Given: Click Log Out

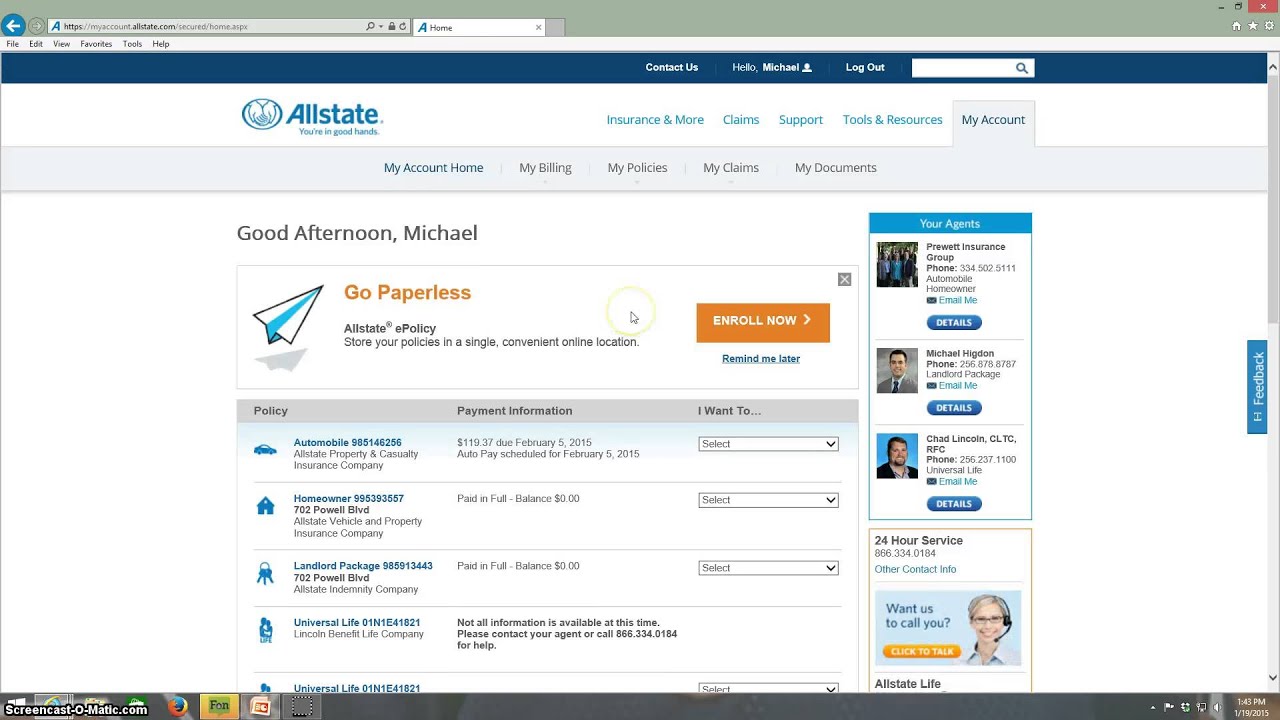Looking at the screenshot, I should click(x=865, y=68).
